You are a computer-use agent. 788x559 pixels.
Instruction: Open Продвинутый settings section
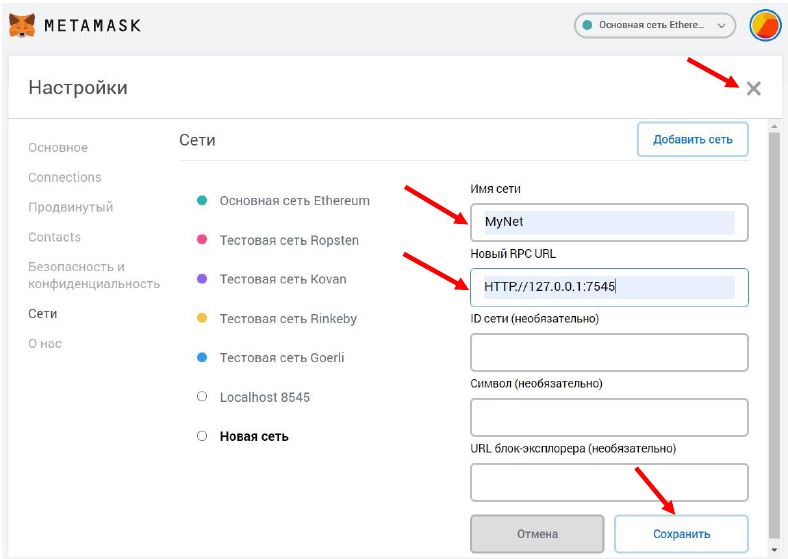point(70,207)
